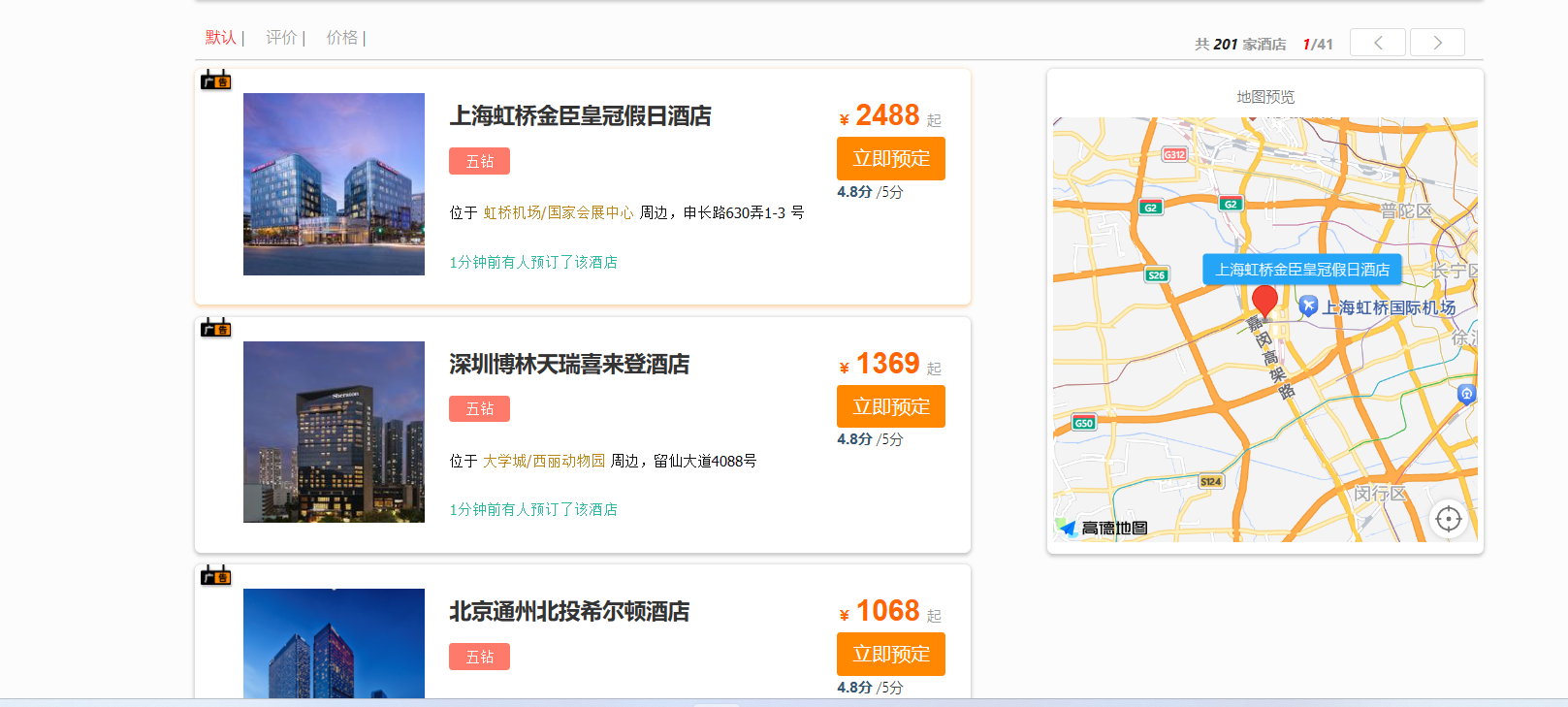The width and height of the screenshot is (1568, 707).
Task: Click 4.8分 rating under price 2488
Action: [x=854, y=192]
